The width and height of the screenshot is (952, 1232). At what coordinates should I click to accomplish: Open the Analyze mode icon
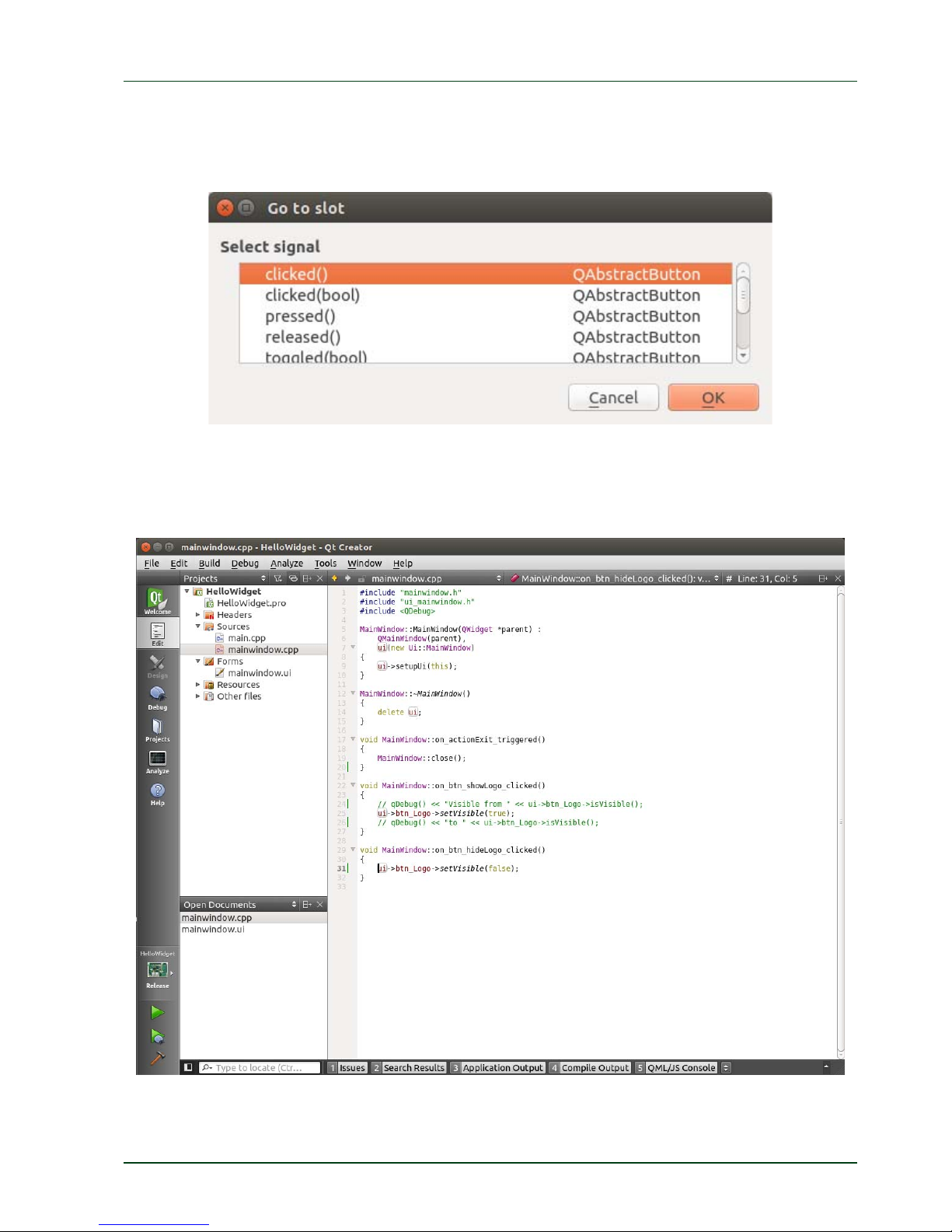click(x=157, y=762)
